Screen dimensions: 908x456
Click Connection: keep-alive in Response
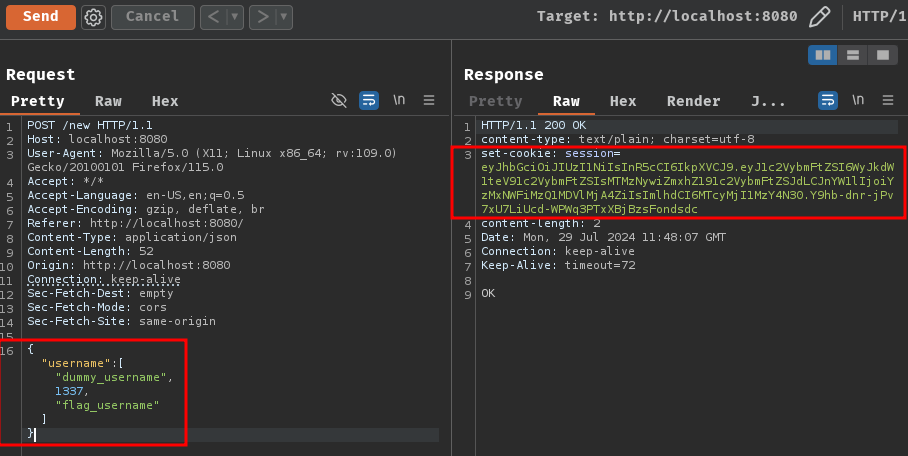click(x=558, y=251)
